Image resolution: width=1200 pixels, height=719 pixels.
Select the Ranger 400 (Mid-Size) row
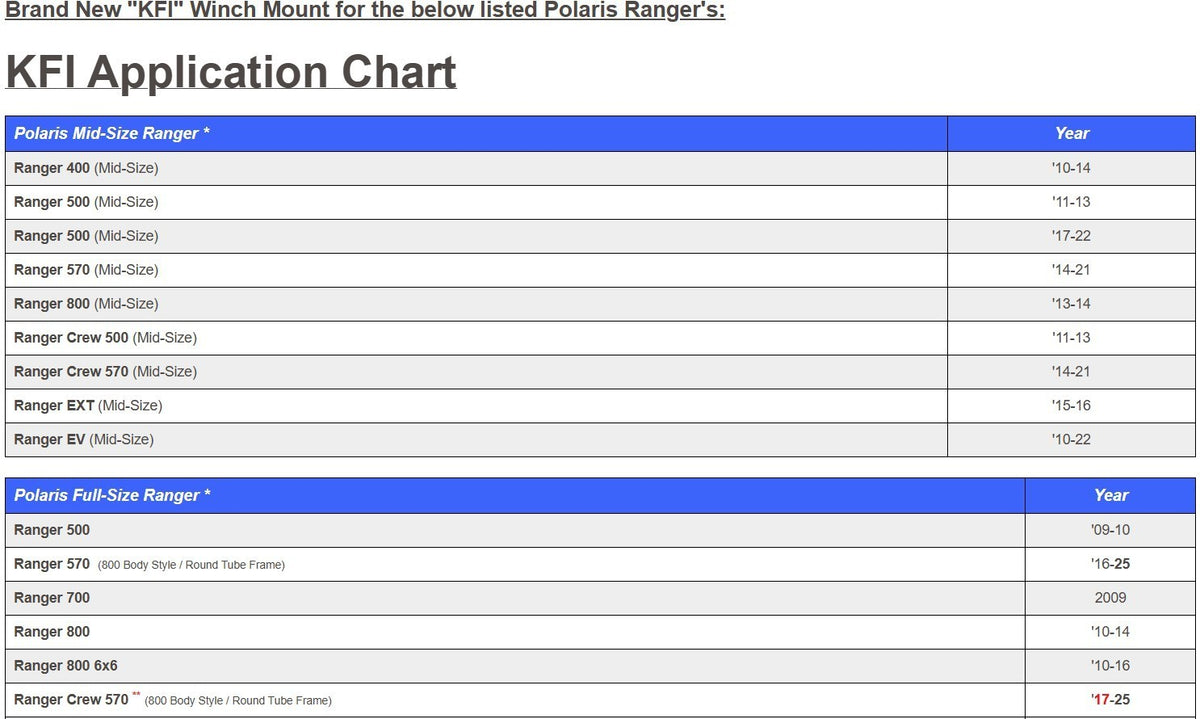(x=600, y=168)
